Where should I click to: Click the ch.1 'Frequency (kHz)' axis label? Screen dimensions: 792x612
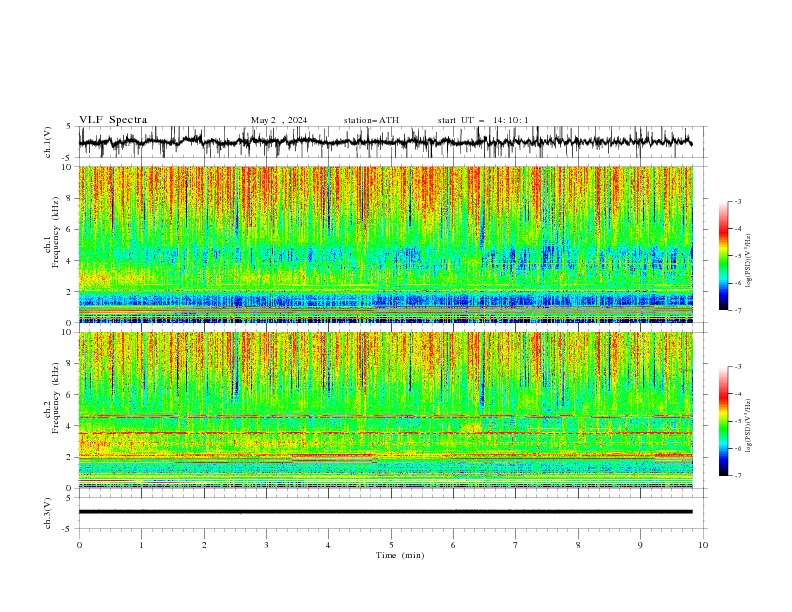click(x=56, y=233)
